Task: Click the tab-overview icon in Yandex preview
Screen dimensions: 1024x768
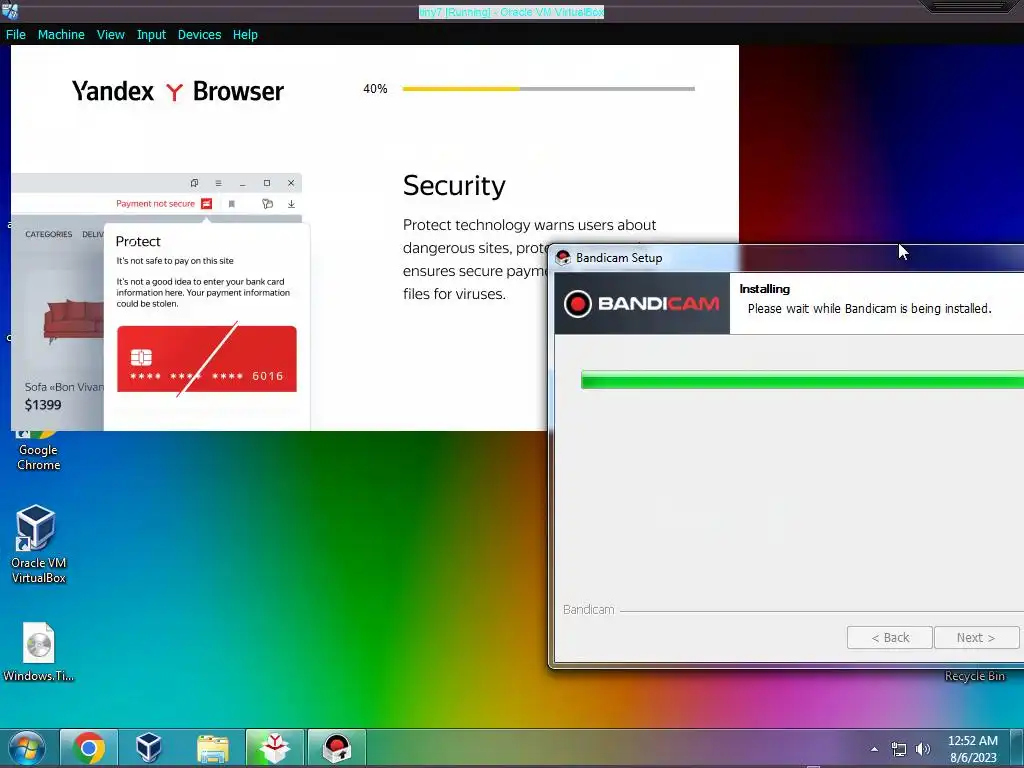Action: (194, 183)
